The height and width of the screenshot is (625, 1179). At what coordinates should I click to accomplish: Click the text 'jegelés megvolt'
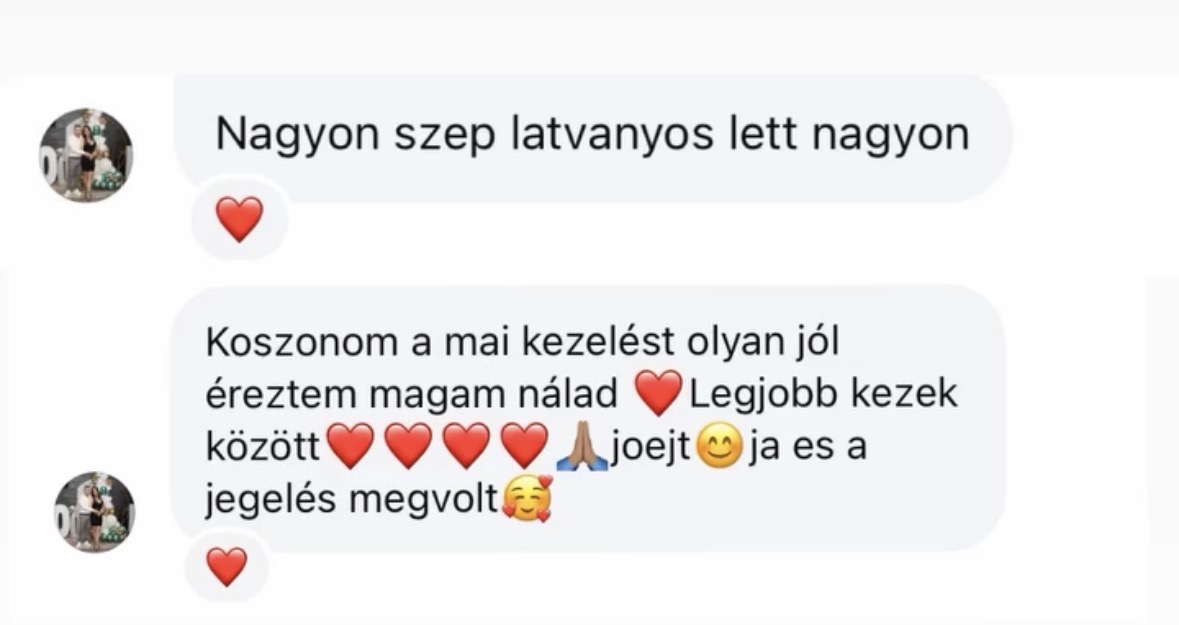tap(353, 500)
